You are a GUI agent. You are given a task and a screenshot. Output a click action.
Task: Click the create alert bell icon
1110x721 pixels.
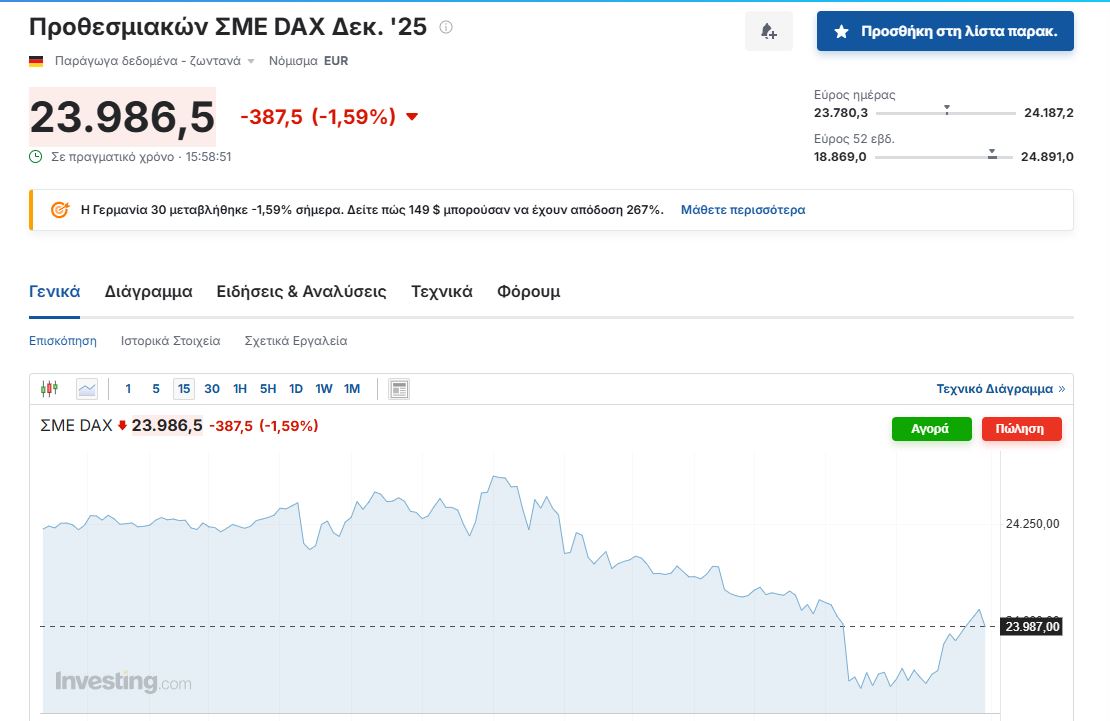pyautogui.click(x=768, y=32)
